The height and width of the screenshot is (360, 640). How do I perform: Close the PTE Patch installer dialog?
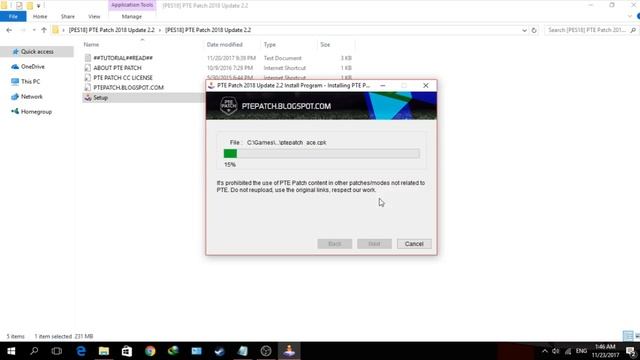click(x=426, y=85)
